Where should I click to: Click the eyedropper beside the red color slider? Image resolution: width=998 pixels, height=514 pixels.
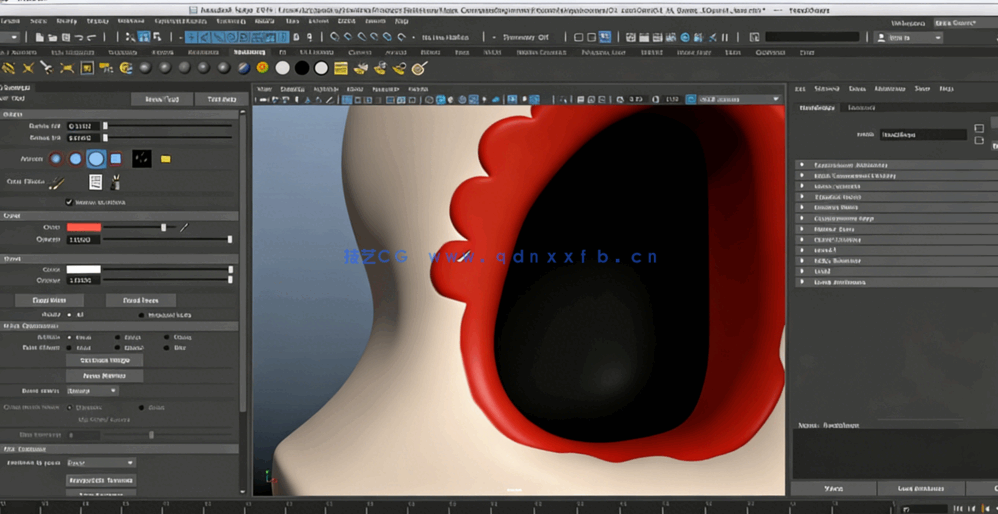tap(184, 228)
